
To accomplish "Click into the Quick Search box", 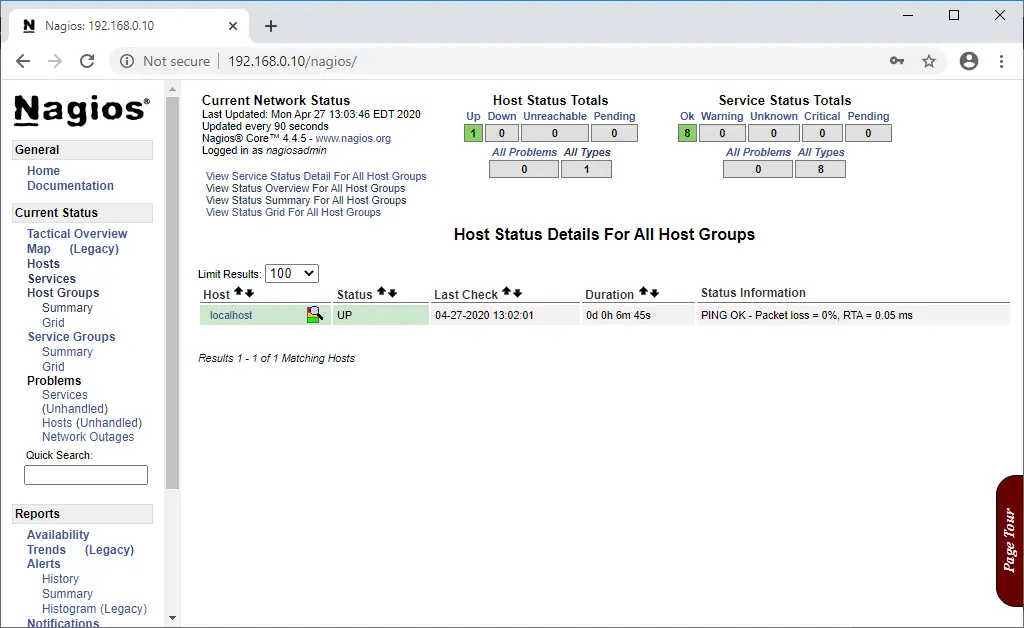I will [86, 475].
